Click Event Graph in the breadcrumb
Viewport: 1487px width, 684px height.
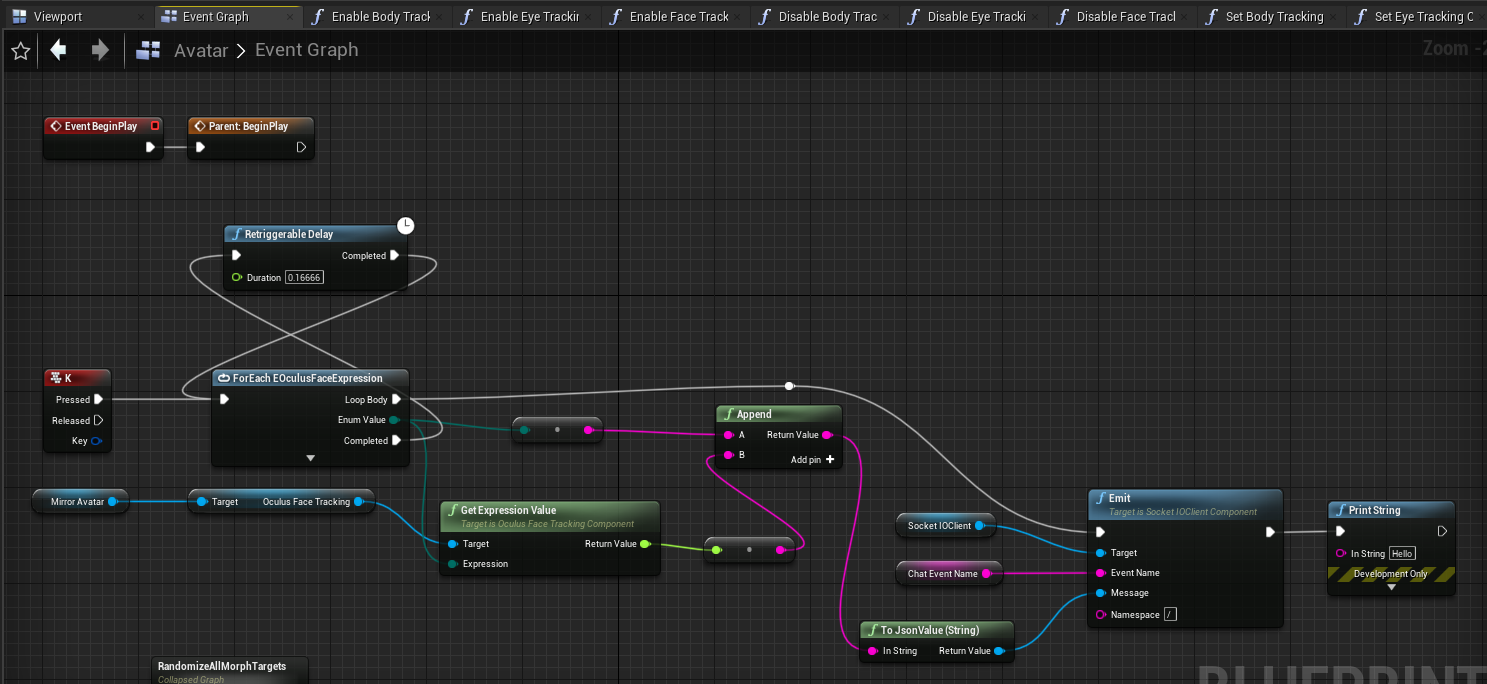[306, 50]
